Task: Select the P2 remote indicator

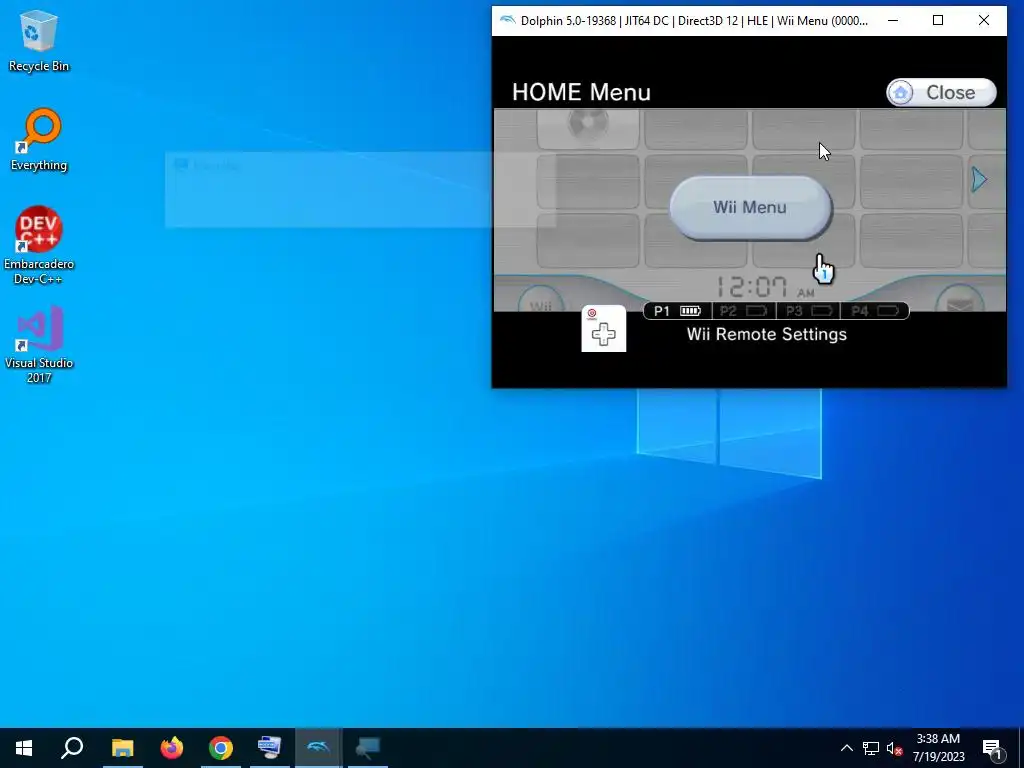Action: pyautogui.click(x=743, y=311)
